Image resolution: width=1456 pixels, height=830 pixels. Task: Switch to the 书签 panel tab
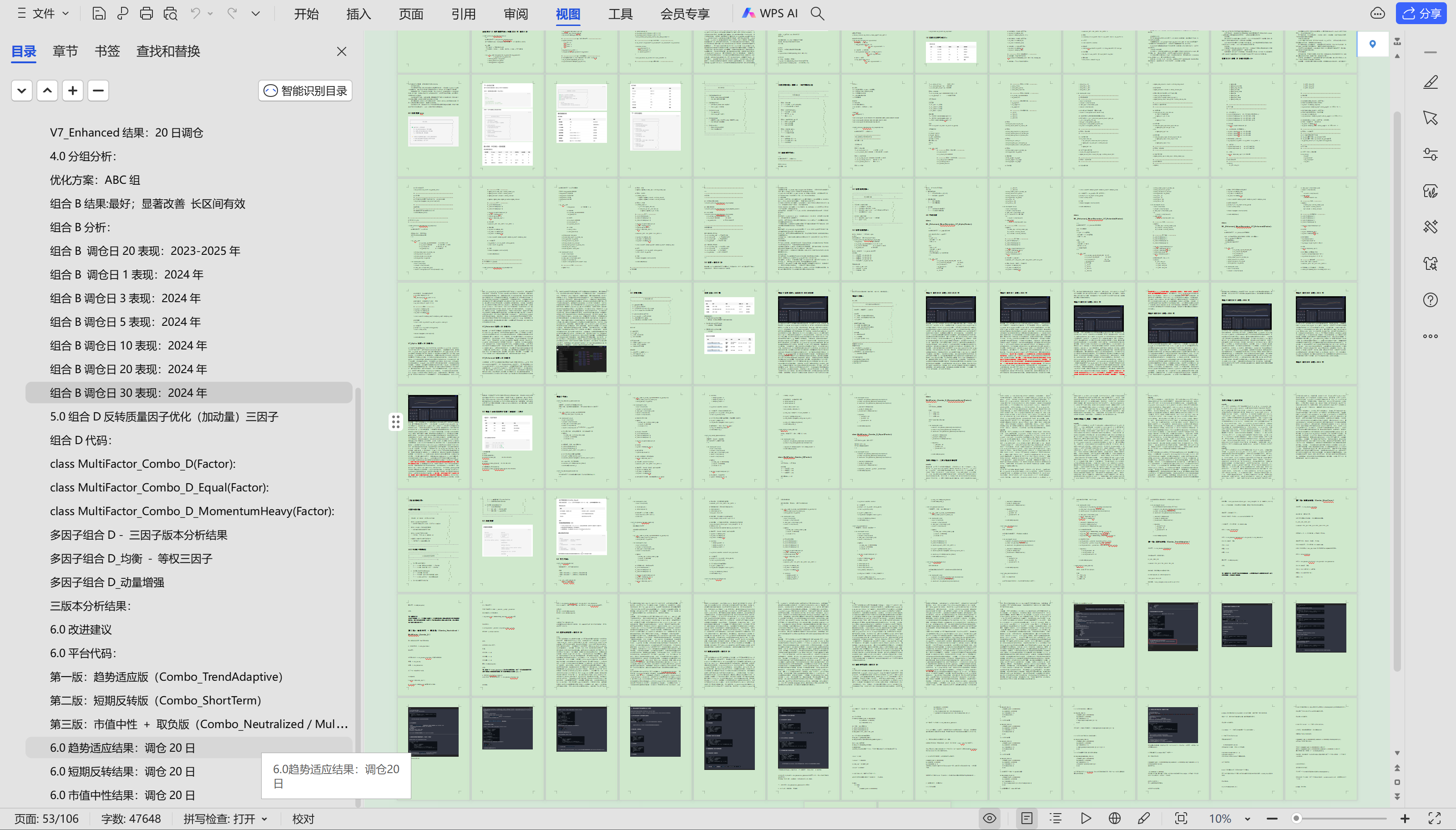point(107,51)
